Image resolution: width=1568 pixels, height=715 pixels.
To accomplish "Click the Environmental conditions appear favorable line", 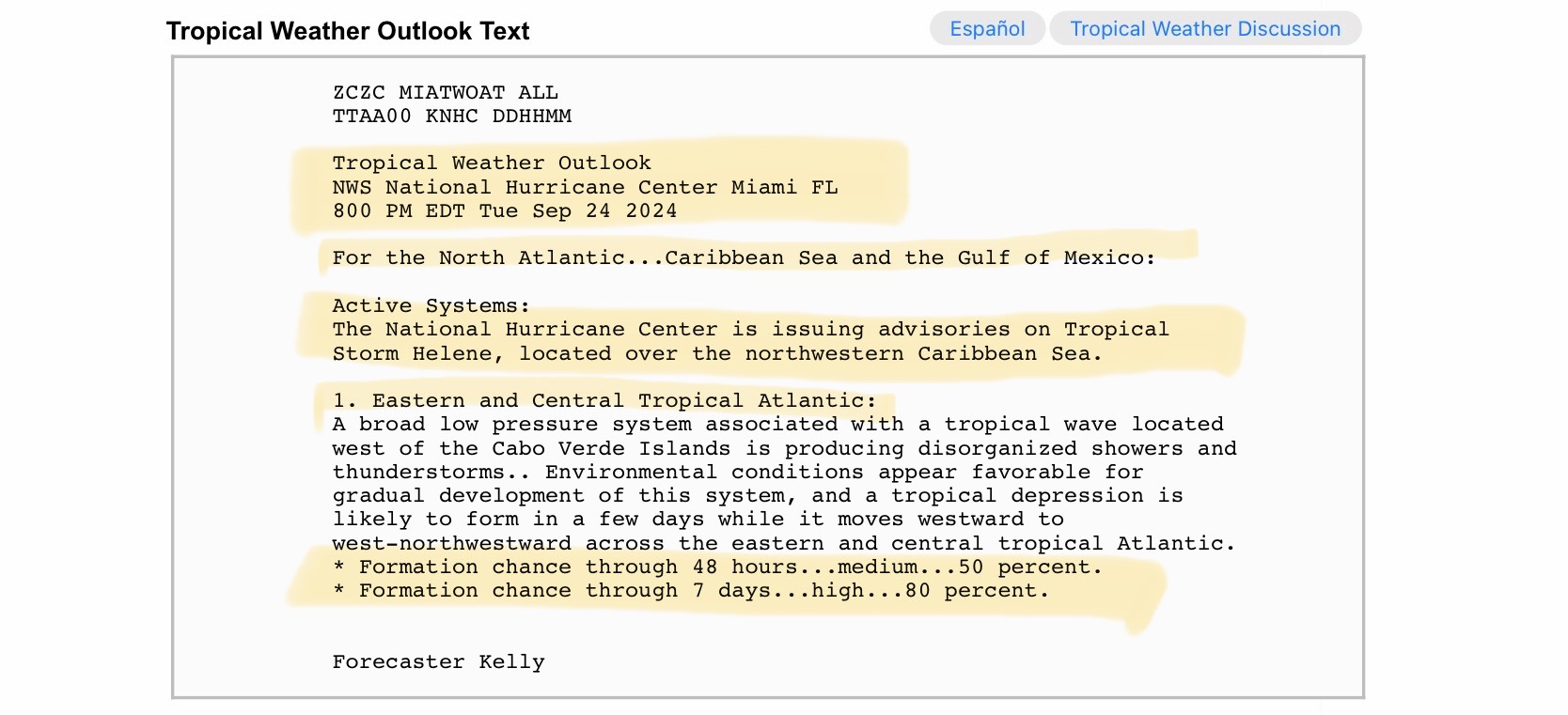I will pyautogui.click(x=738, y=472).
